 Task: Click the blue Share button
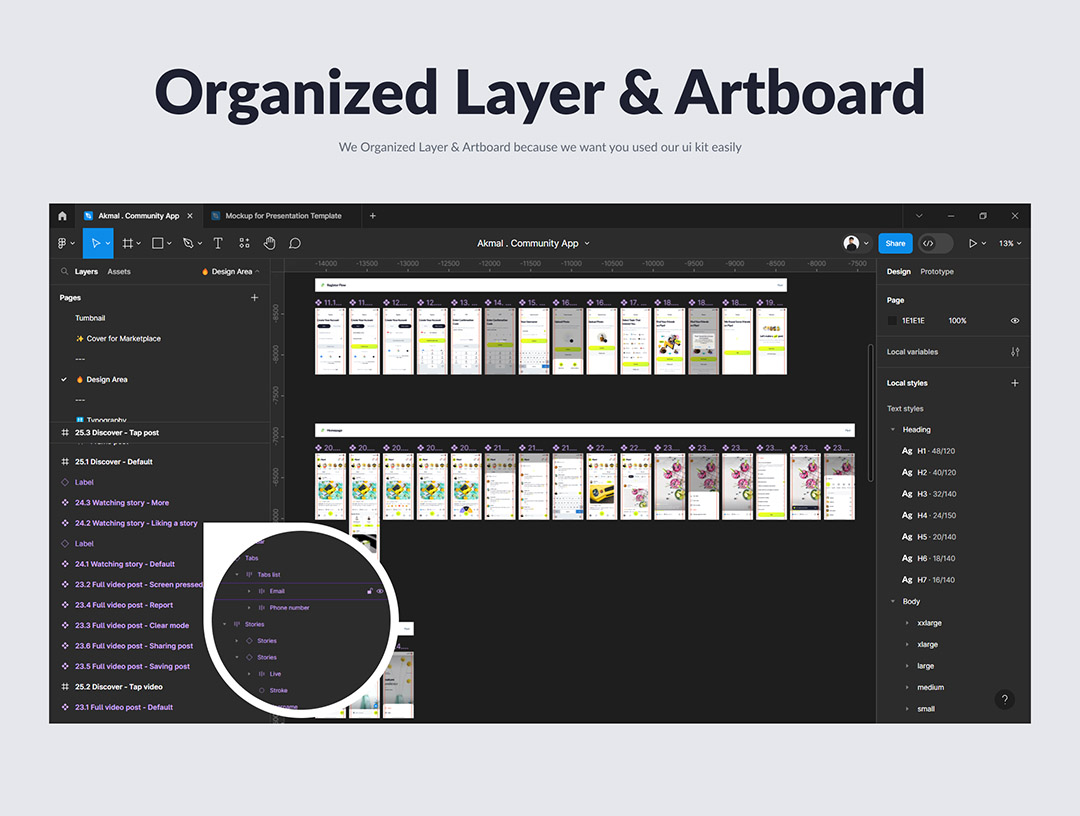(895, 243)
